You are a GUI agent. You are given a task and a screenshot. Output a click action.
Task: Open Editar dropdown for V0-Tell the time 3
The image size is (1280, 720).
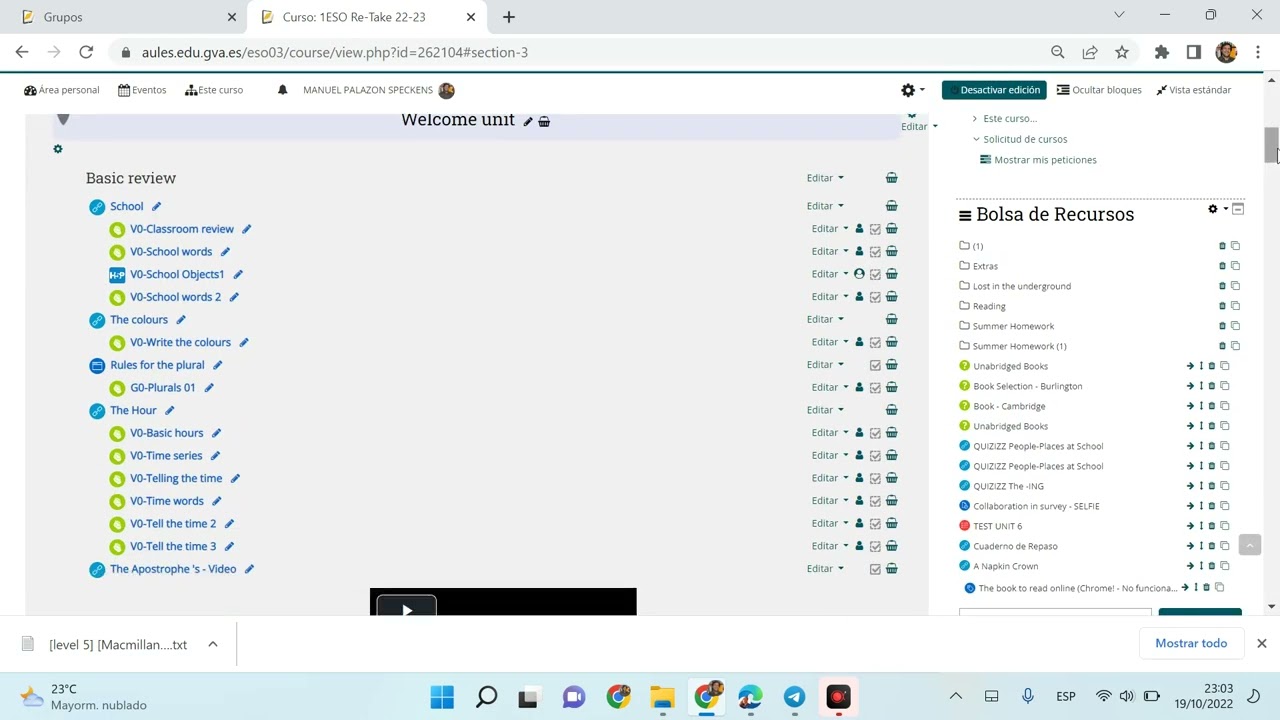(830, 546)
